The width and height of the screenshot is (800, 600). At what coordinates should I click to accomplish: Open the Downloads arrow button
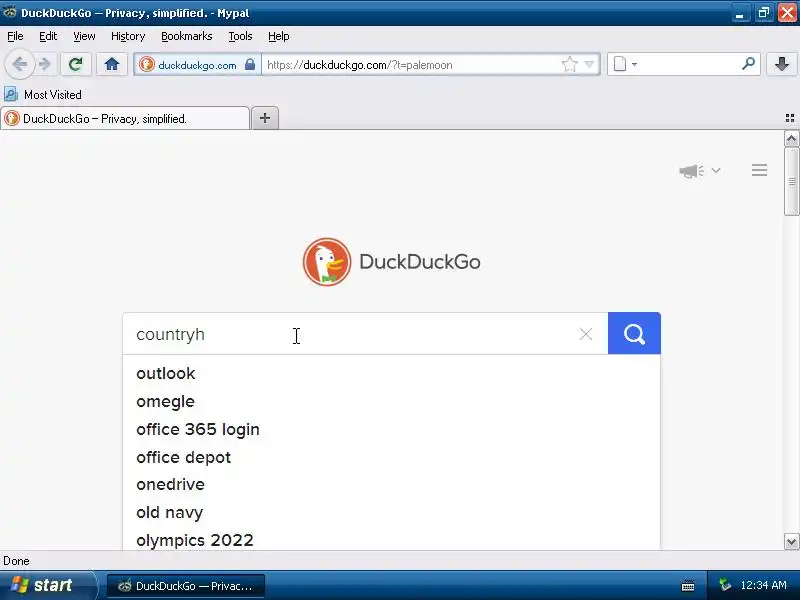(x=782, y=64)
